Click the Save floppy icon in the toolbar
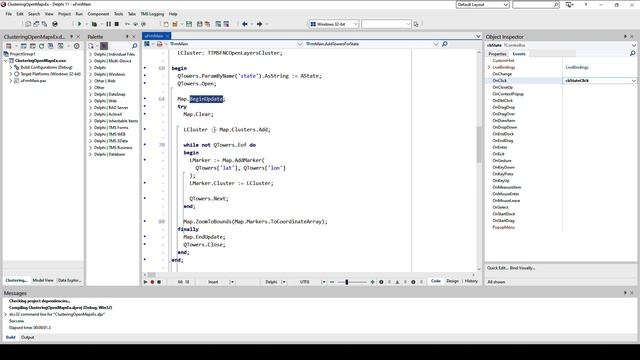Screen dimensions: 640x360 [189, 24]
